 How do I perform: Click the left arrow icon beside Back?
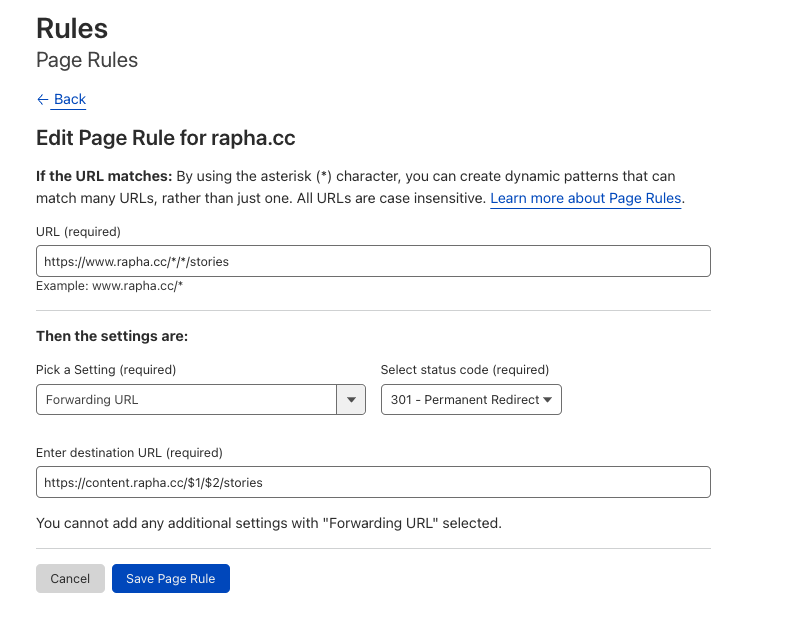[42, 99]
